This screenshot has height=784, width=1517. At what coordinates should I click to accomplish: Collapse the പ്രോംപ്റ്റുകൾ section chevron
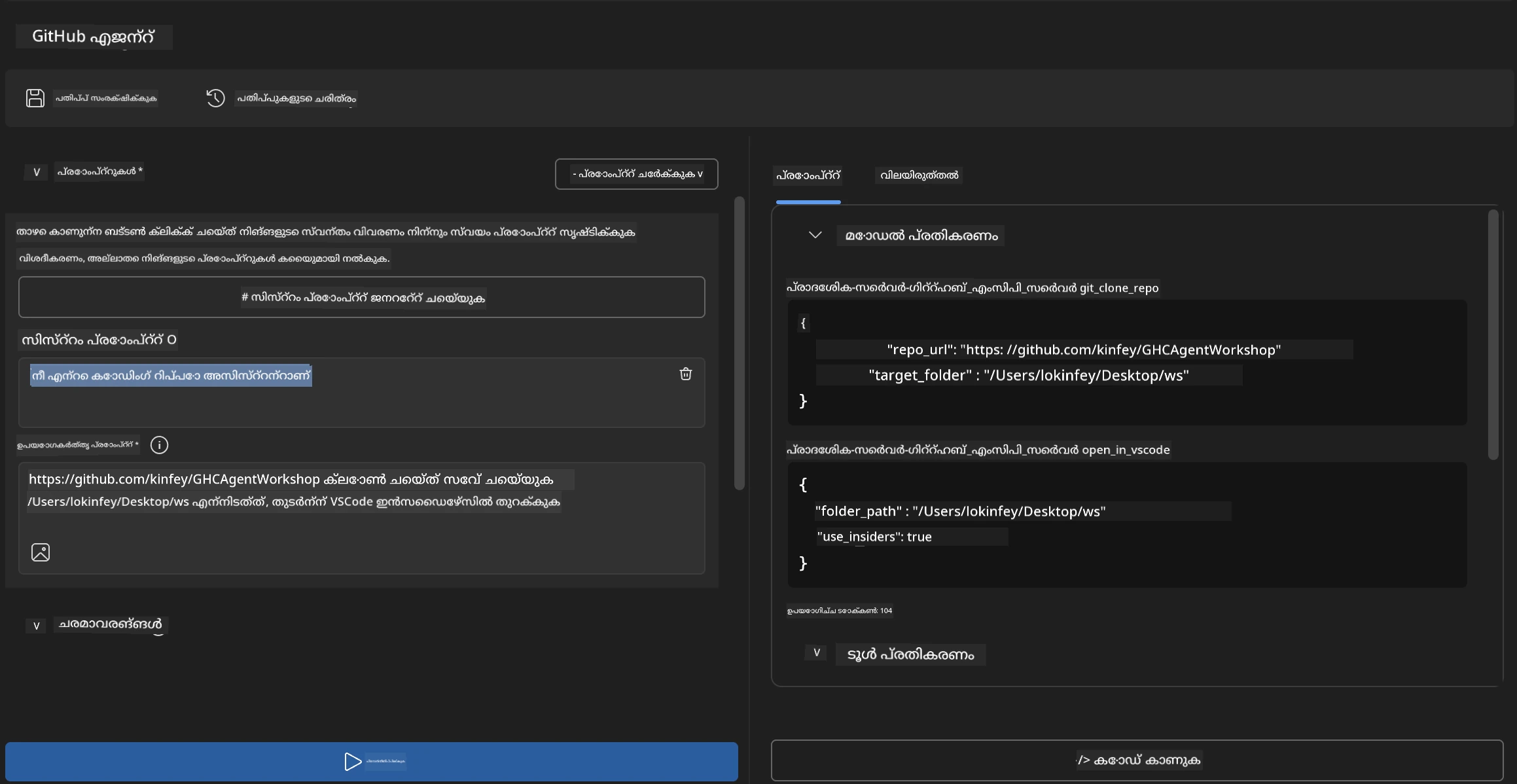pyautogui.click(x=37, y=172)
